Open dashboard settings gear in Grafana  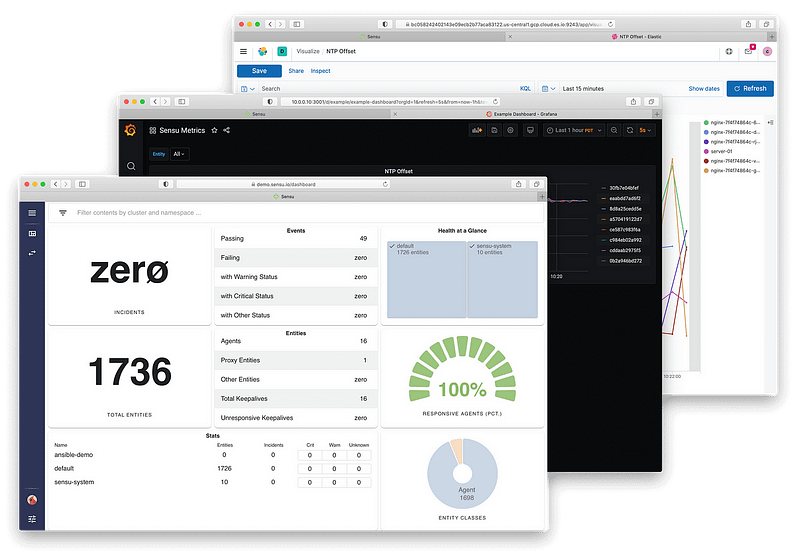(x=510, y=131)
